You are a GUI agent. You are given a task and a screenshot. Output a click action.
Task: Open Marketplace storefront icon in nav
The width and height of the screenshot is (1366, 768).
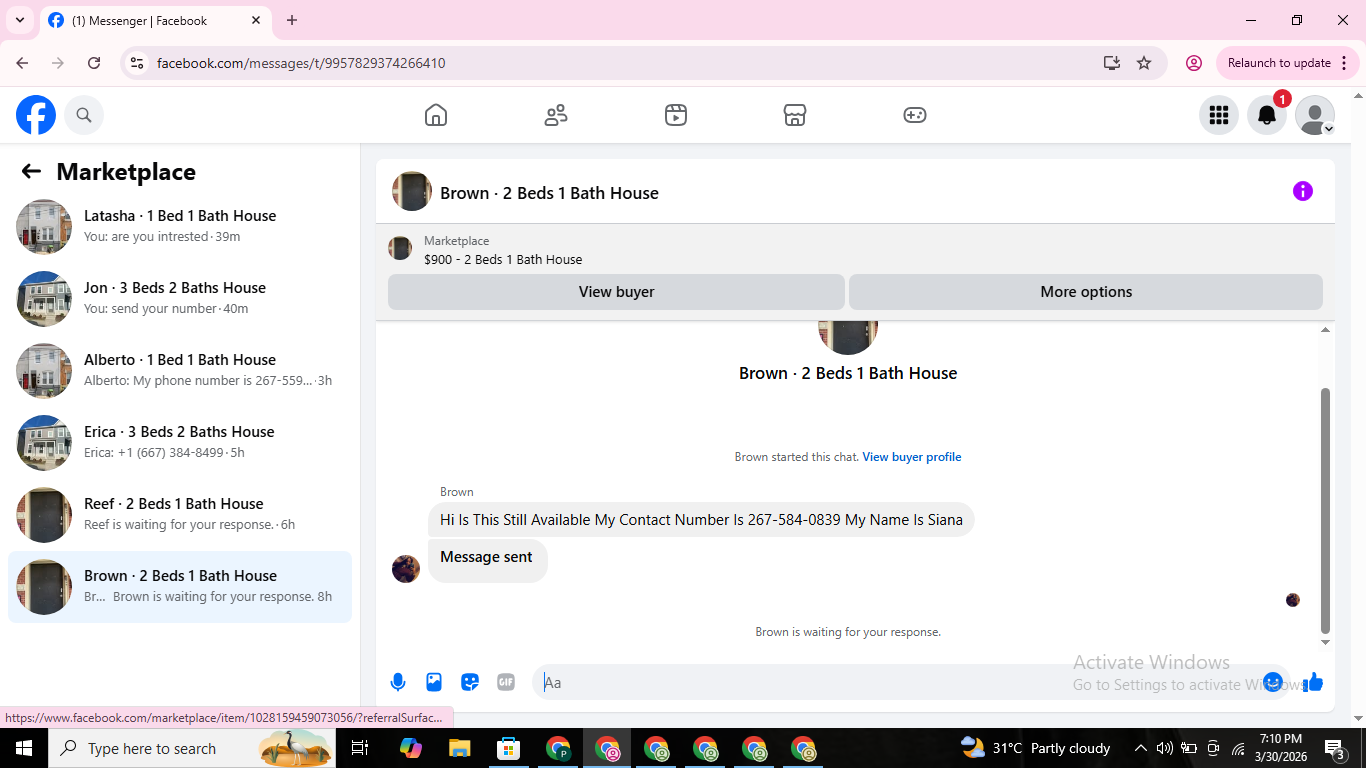click(795, 115)
